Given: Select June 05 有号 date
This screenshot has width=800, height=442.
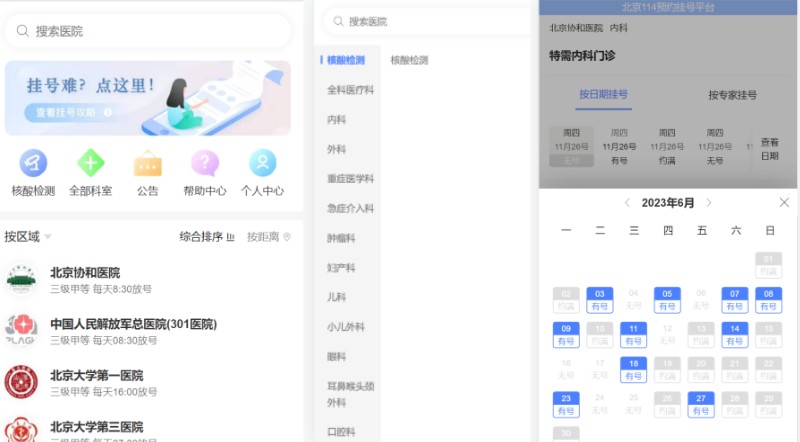Looking at the screenshot, I should pos(667,300).
